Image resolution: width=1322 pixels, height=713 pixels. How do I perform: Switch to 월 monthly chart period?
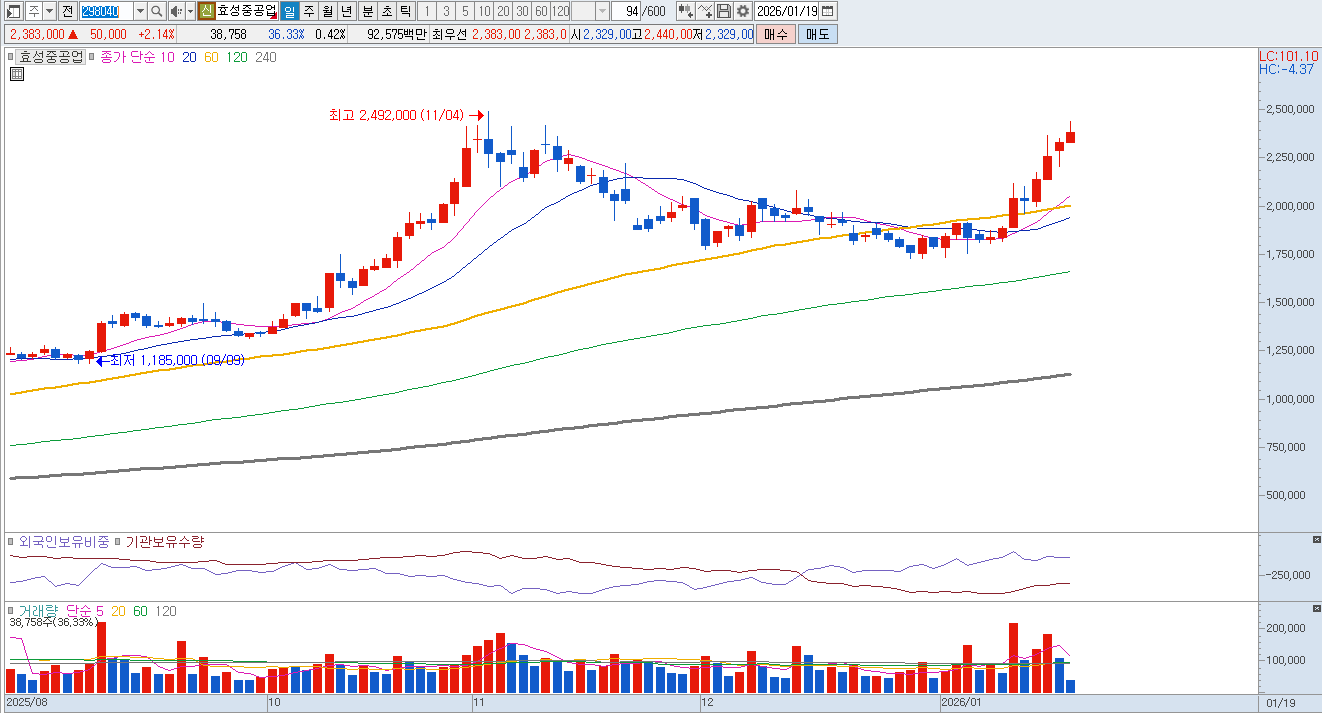[x=327, y=11]
